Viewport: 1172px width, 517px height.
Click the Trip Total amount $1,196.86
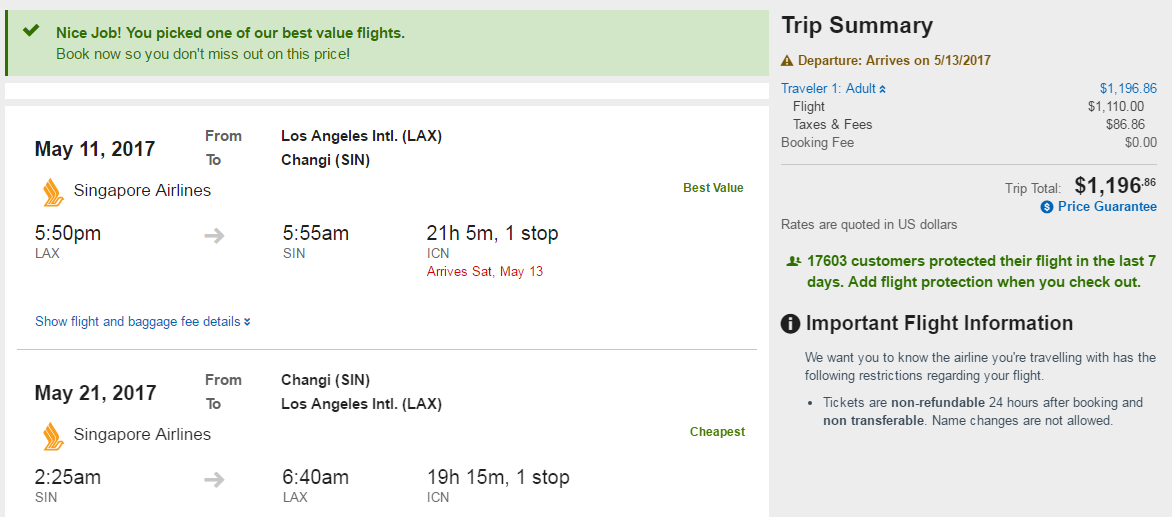coord(1115,185)
